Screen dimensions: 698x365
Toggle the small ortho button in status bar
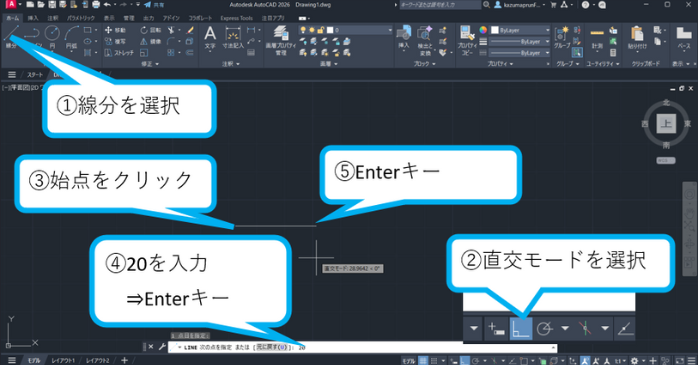(x=464, y=361)
